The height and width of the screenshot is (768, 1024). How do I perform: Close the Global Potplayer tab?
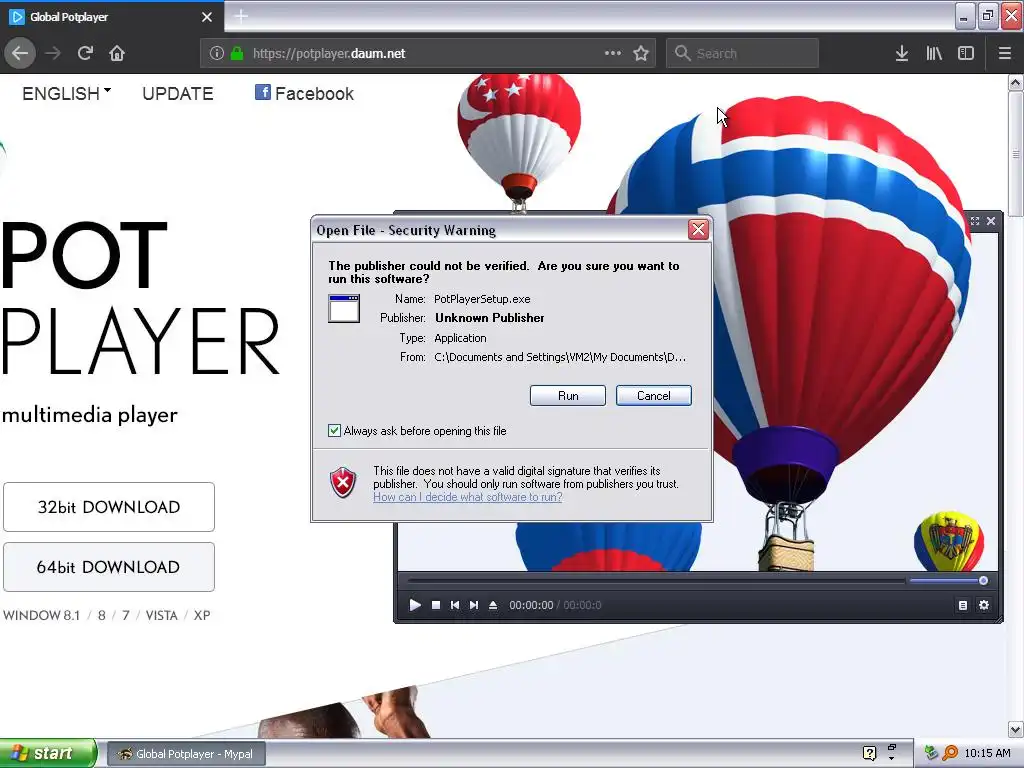pos(207,17)
